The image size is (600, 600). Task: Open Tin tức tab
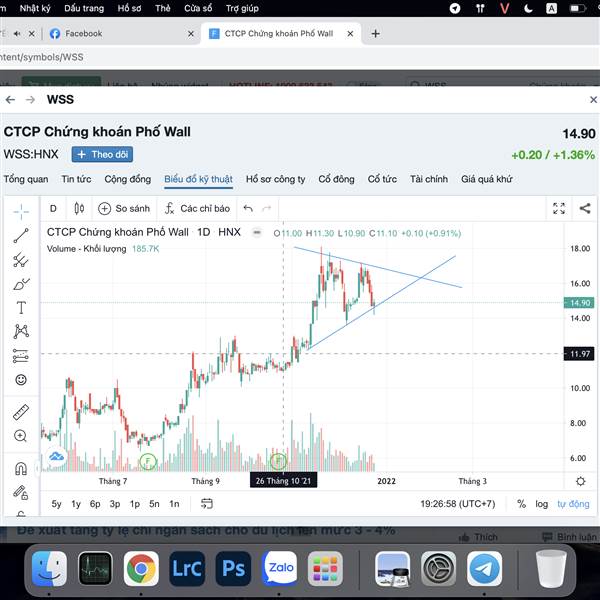(x=76, y=179)
